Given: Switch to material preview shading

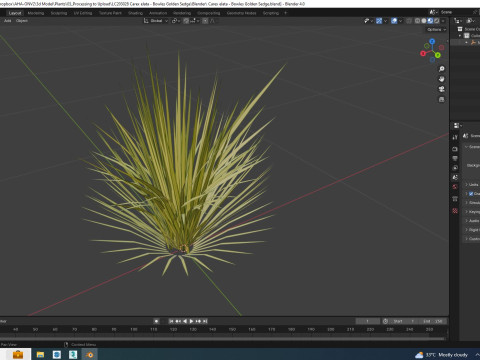Looking at the screenshot, I should [x=430, y=21].
